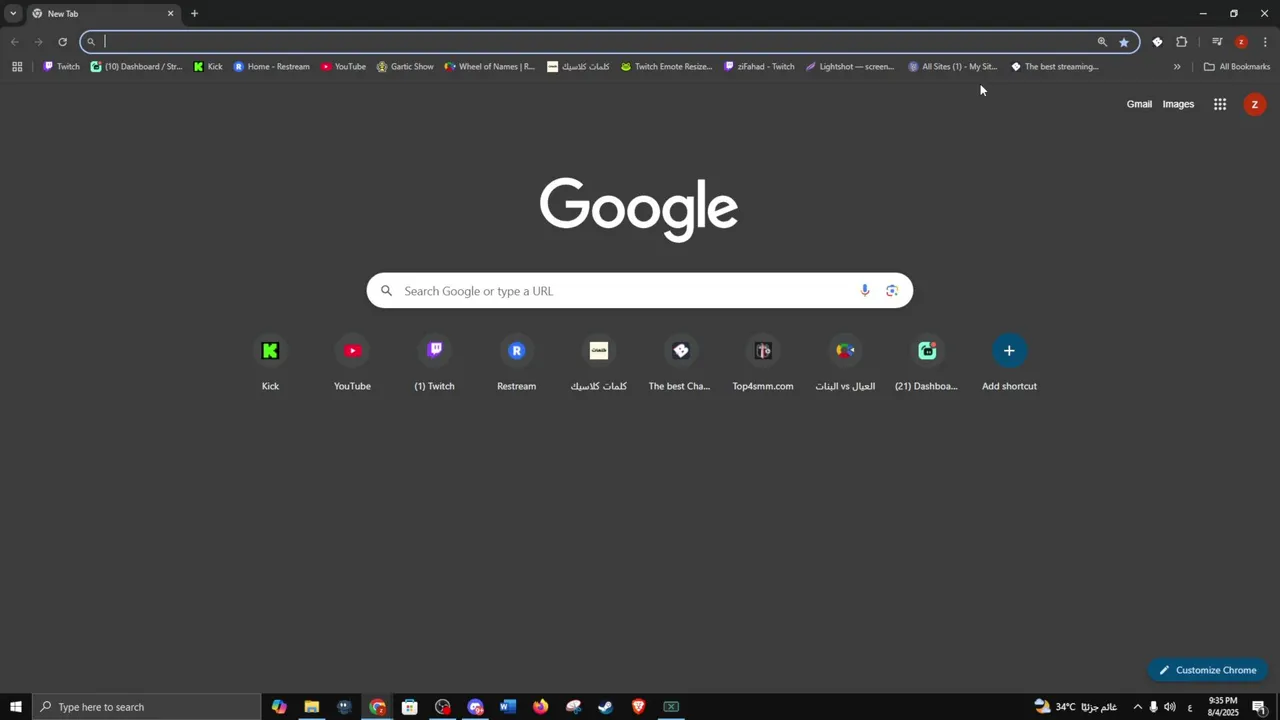
Task: Open the Windows Start menu
Action: coord(16,707)
